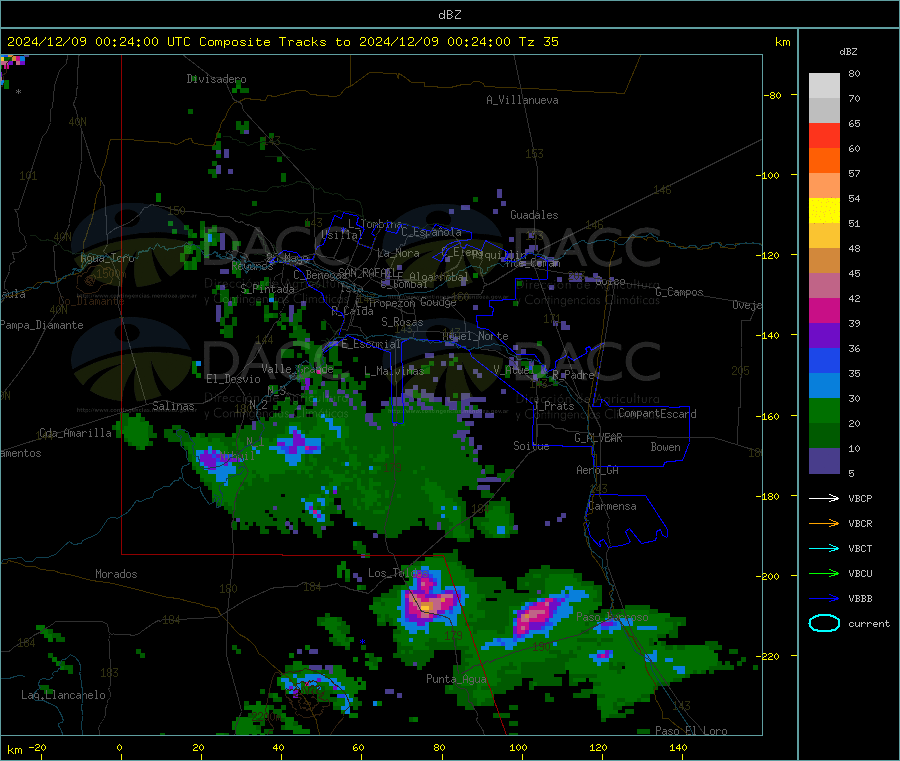The image size is (900, 761).
Task: Click the green VBCU arrow in legend
Action: (824, 573)
